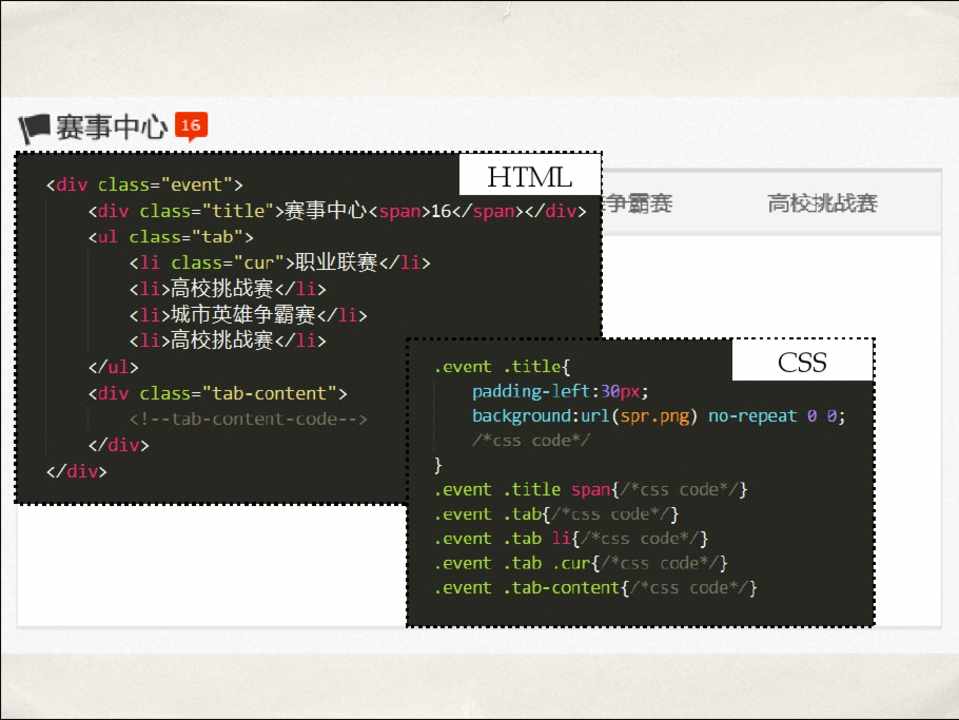959x720 pixels.
Task: Switch to the 高校挑战赛 tab at right
Action: coord(822,204)
